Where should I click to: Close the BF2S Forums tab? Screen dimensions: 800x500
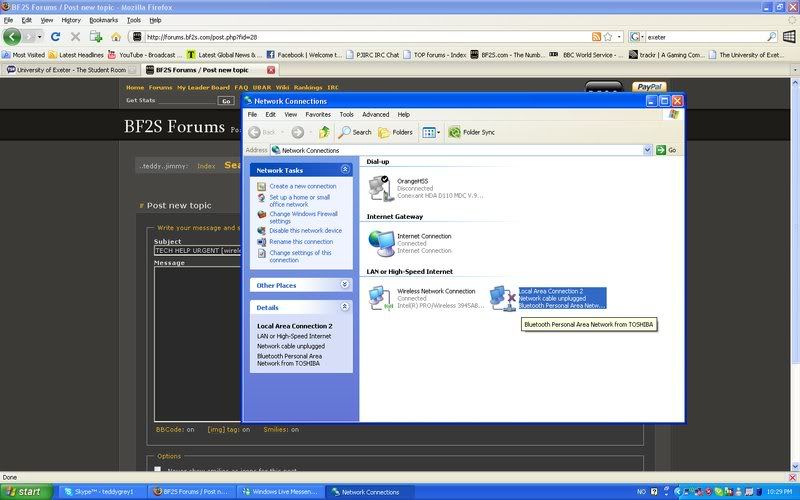(271, 70)
